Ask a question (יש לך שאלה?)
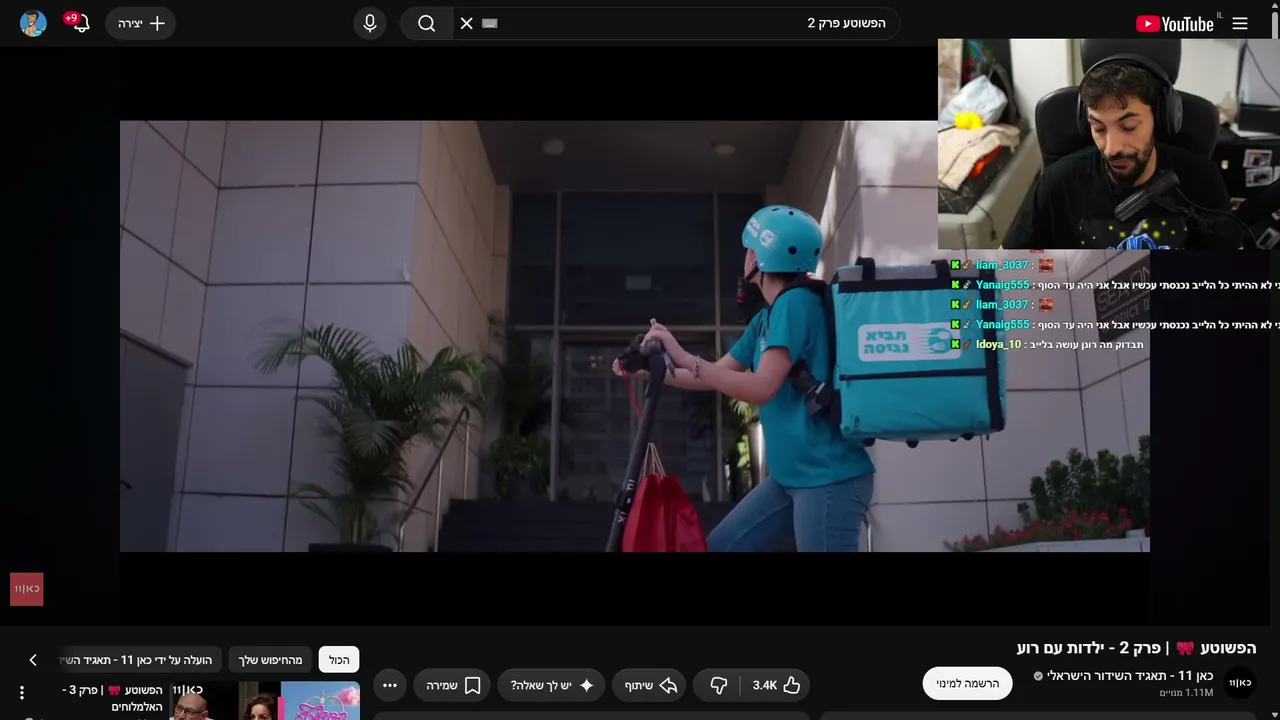The image size is (1280, 720). pos(552,685)
